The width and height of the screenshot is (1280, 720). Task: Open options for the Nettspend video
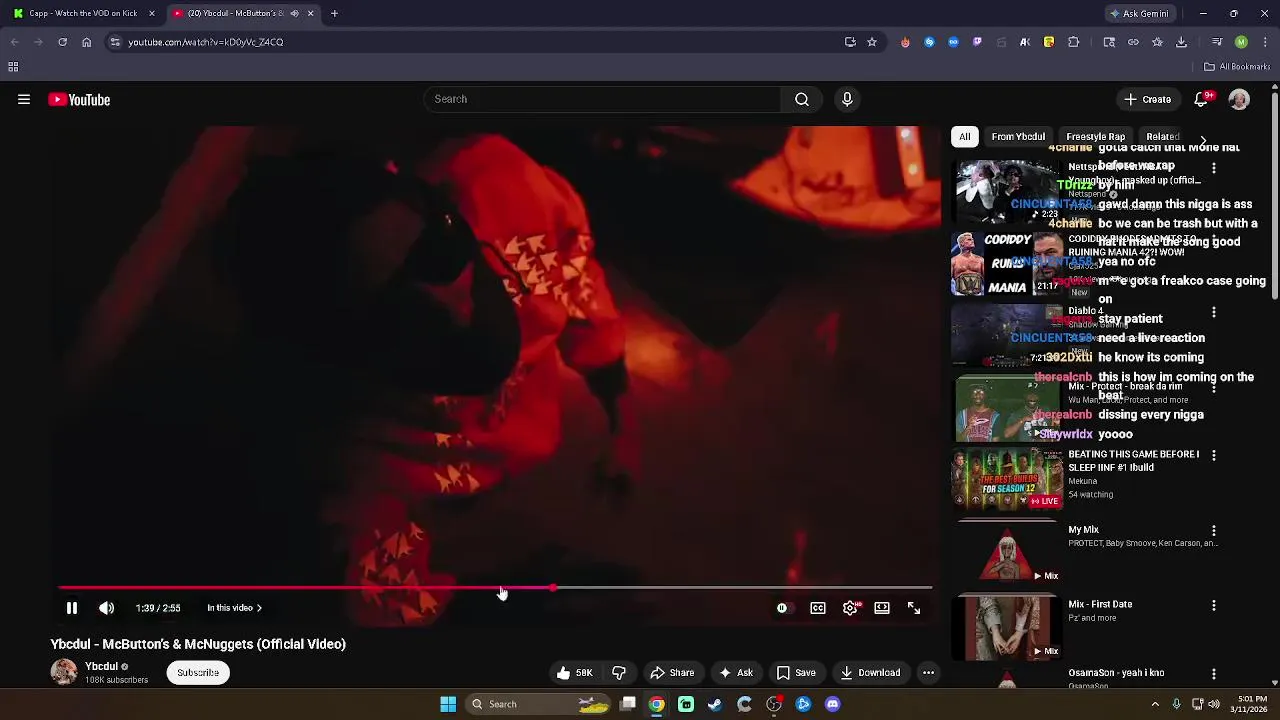pos(1214,168)
